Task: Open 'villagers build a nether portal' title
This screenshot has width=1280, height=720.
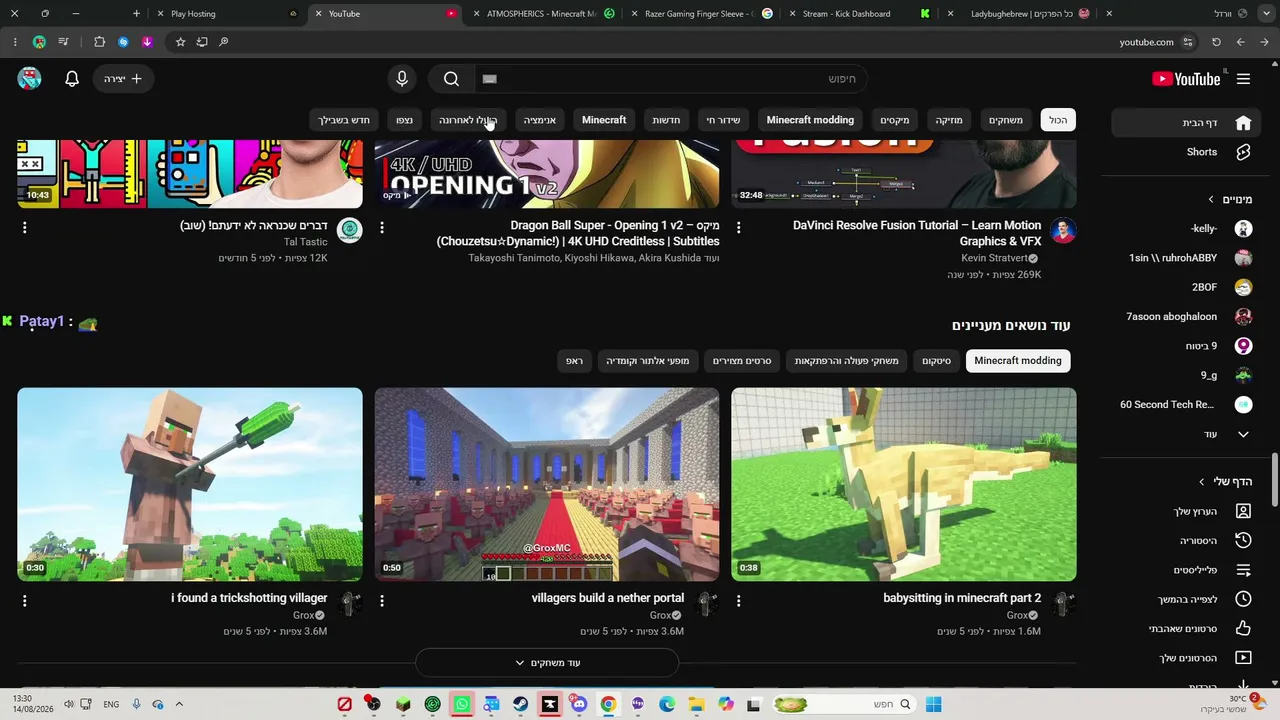Action: click(608, 598)
